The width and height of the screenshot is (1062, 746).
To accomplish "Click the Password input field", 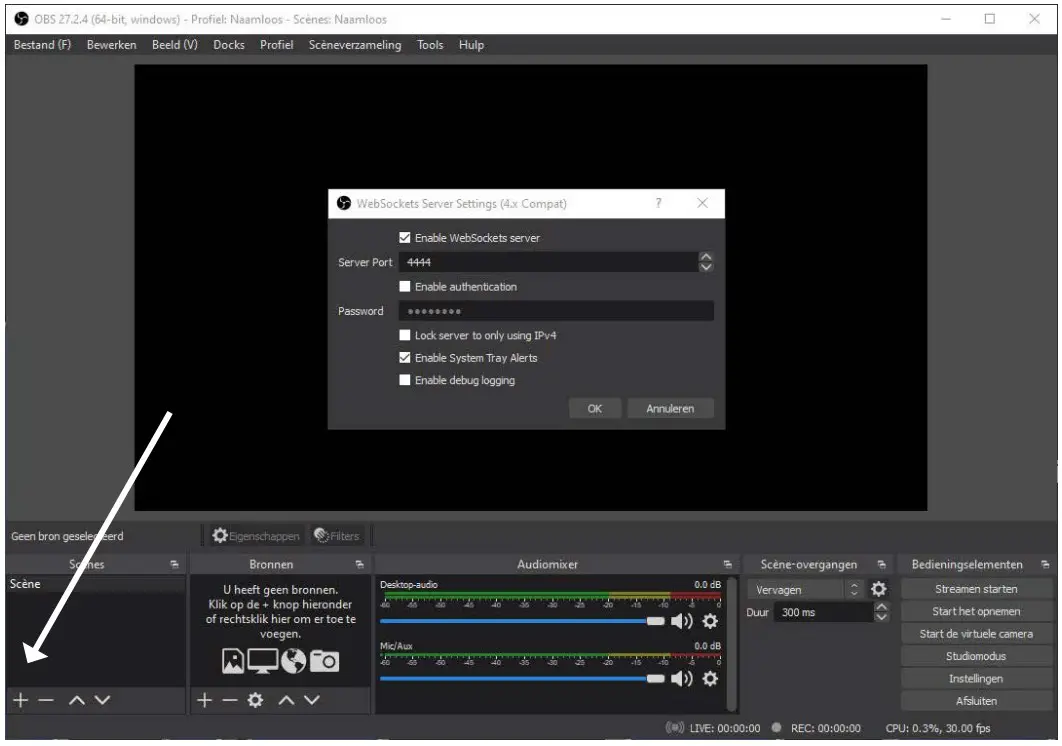I will pos(556,311).
